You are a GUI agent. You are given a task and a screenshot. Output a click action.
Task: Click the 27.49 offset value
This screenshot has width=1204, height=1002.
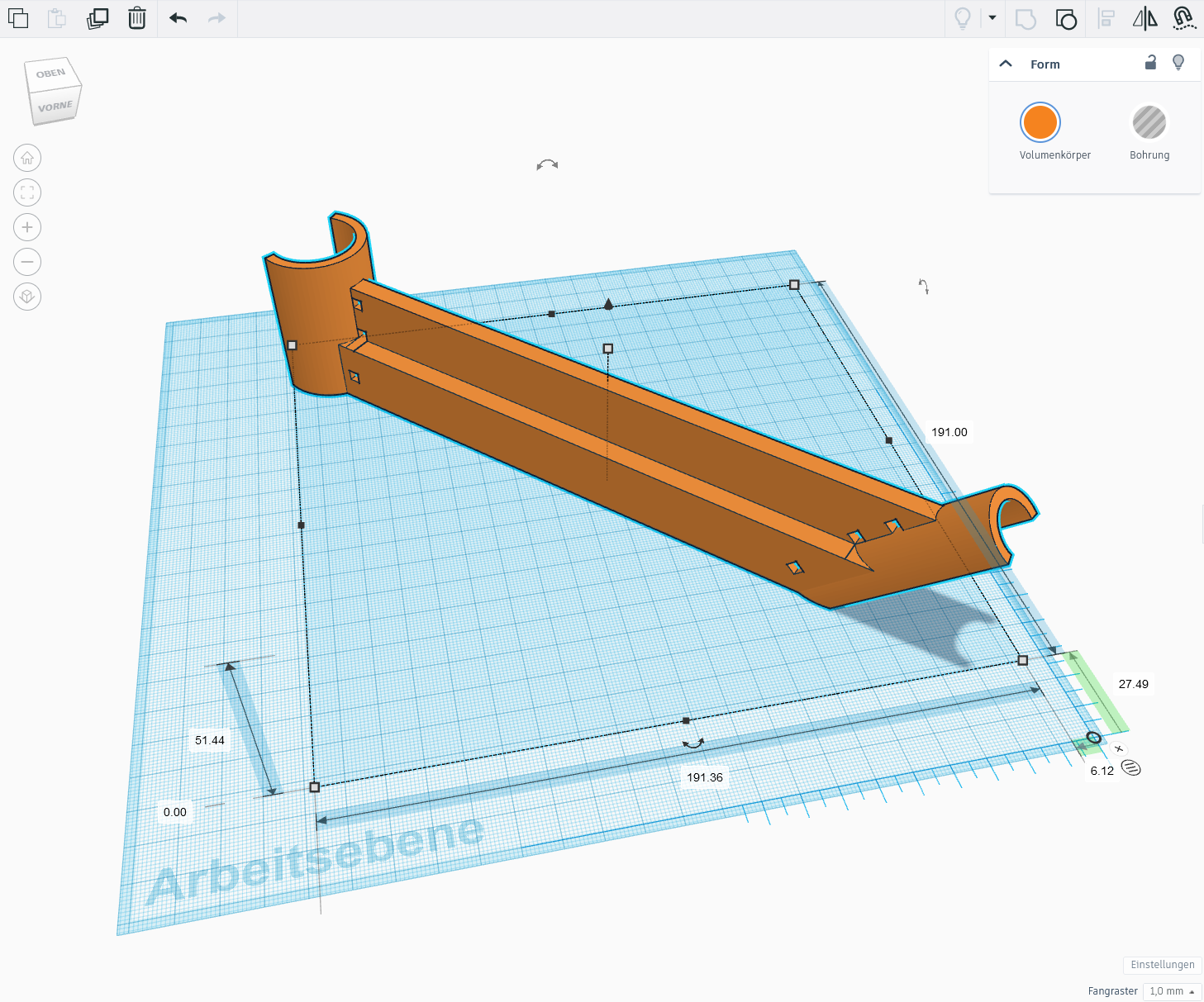click(x=1133, y=684)
